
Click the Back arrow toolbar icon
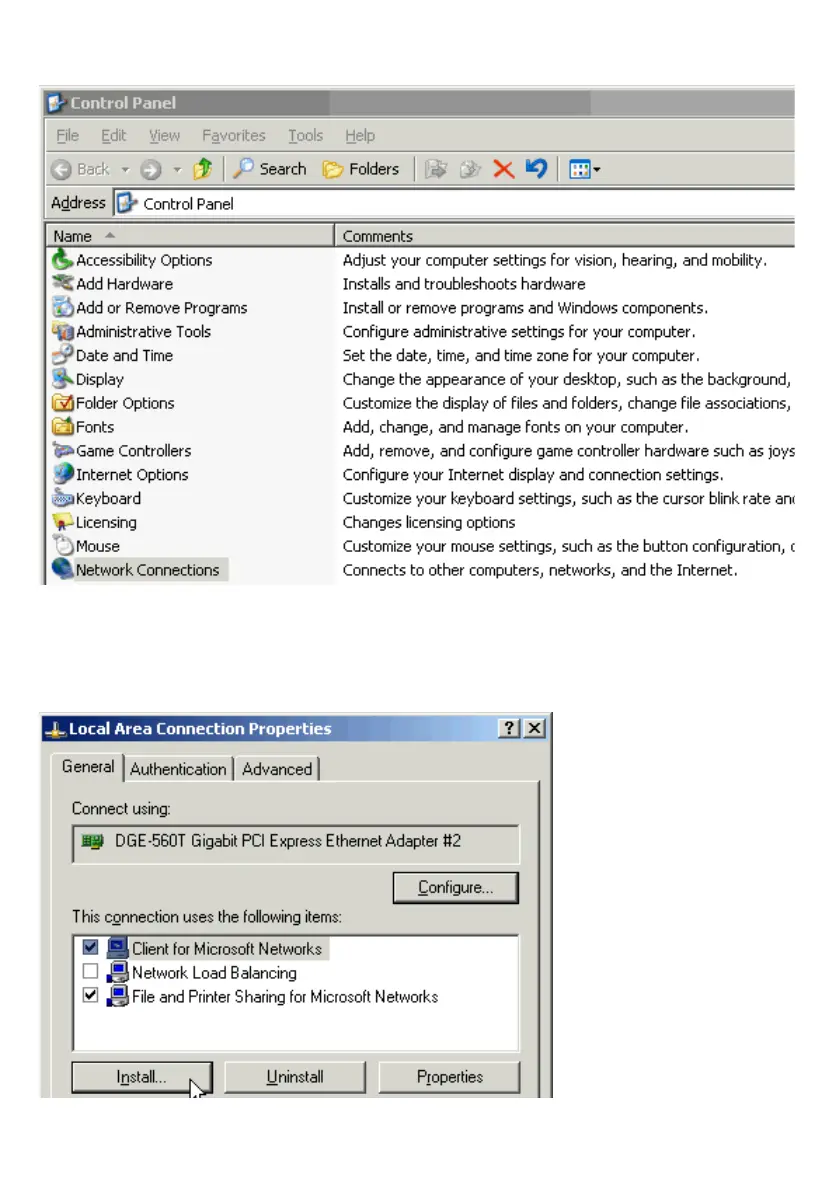coord(61,170)
